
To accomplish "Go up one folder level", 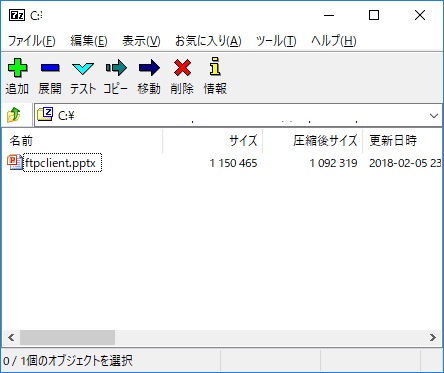I will pyautogui.click(x=14, y=115).
